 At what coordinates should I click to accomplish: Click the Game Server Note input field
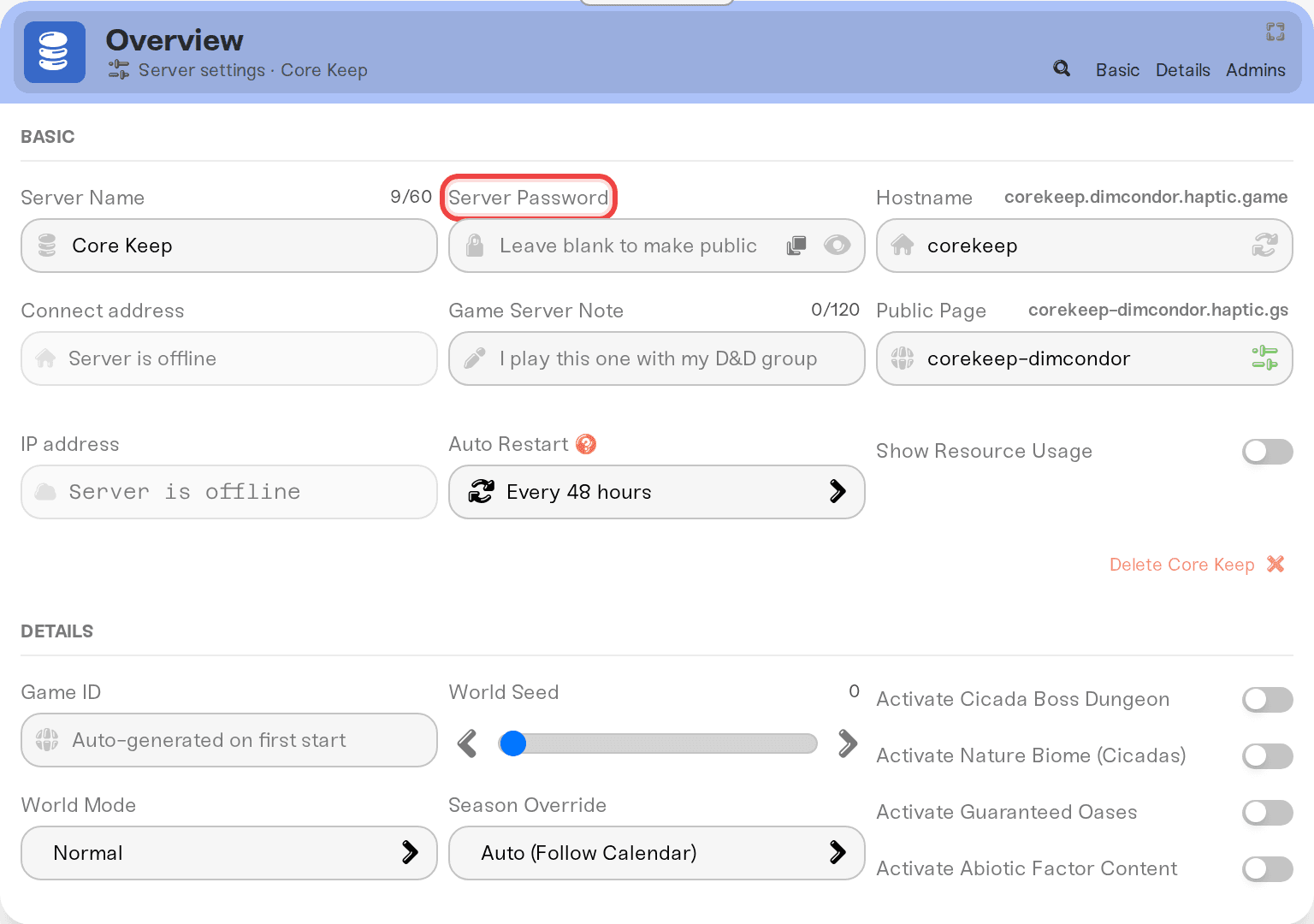click(657, 358)
